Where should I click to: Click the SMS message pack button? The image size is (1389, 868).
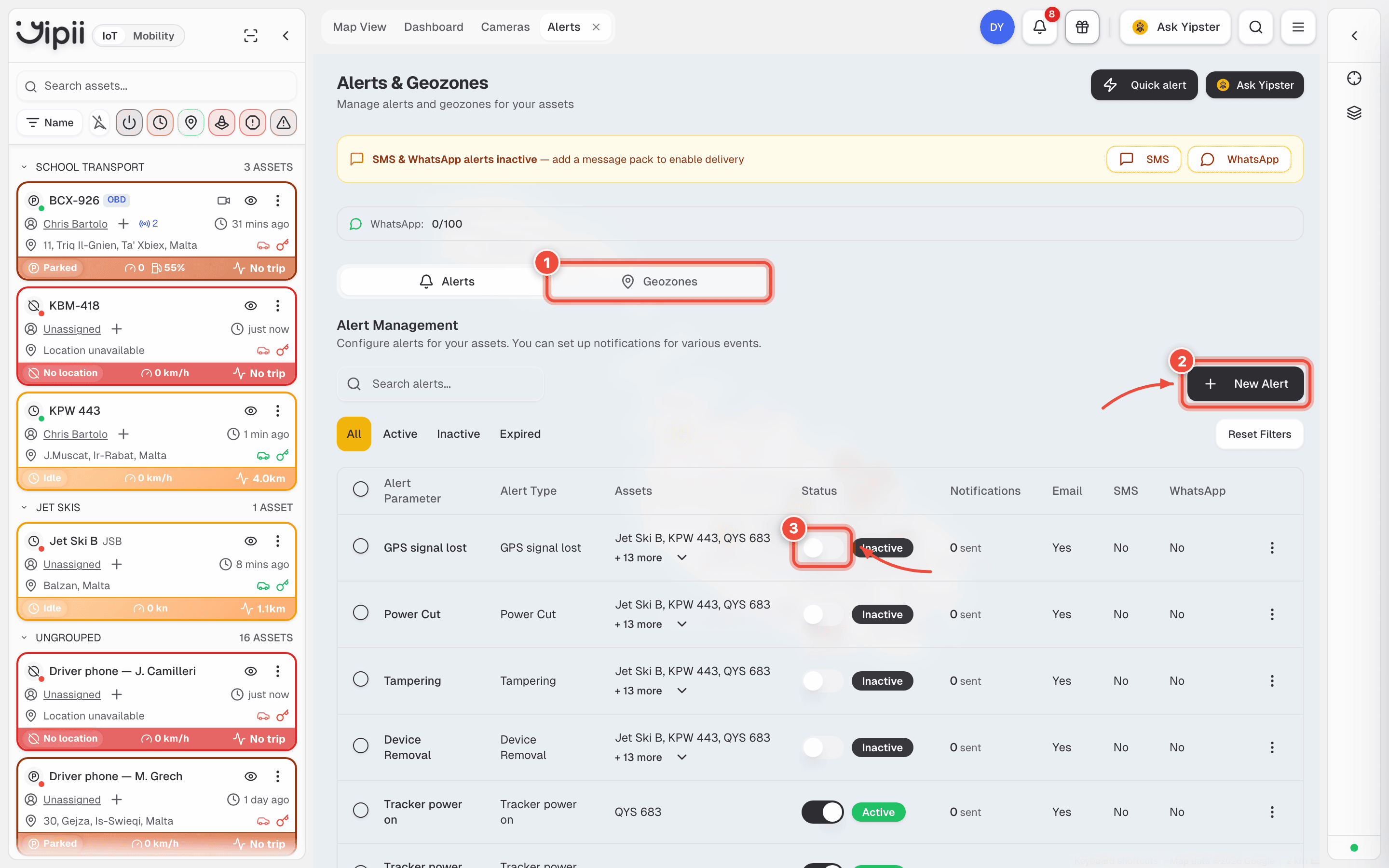1144,159
